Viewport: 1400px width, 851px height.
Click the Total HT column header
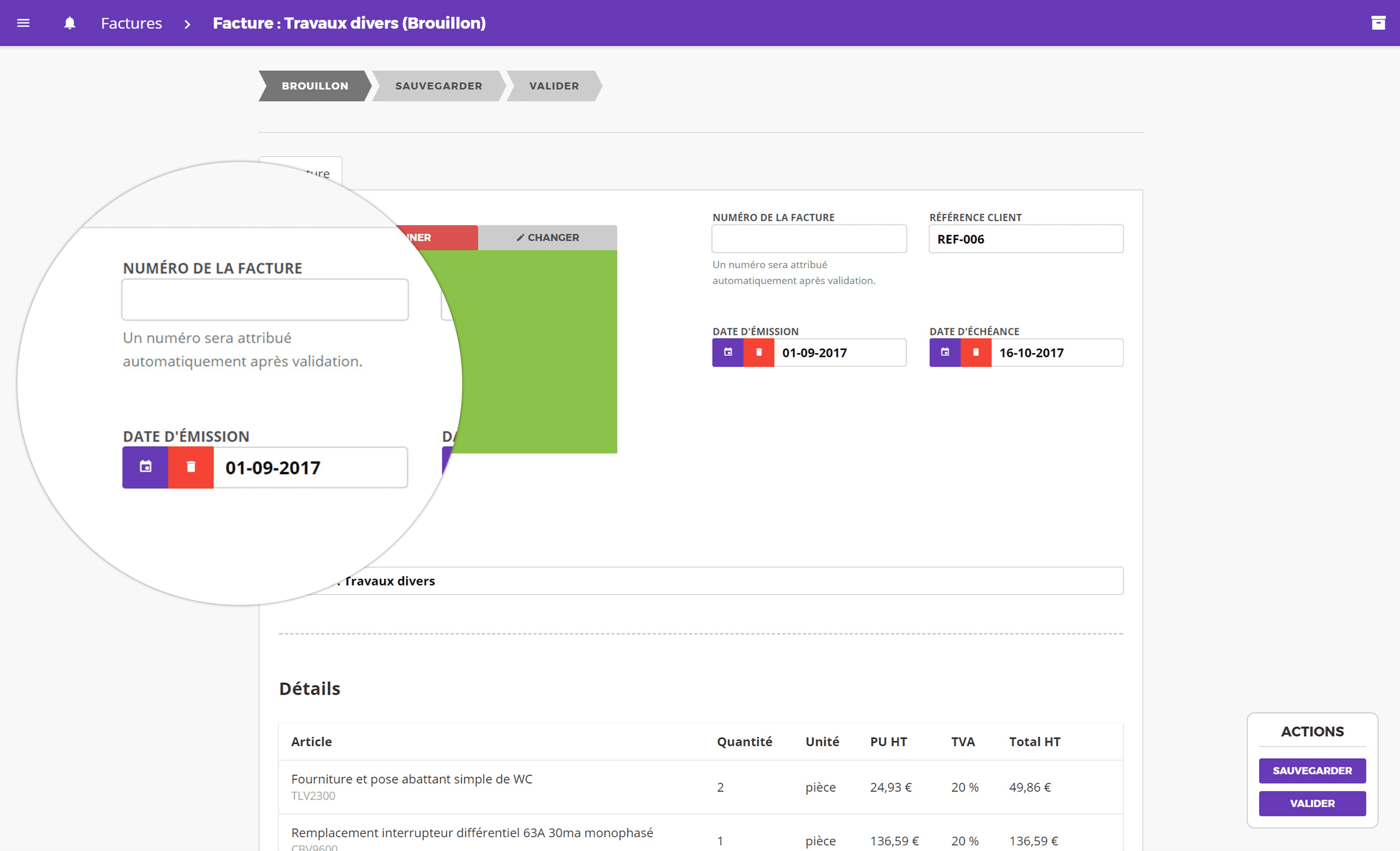click(1035, 741)
